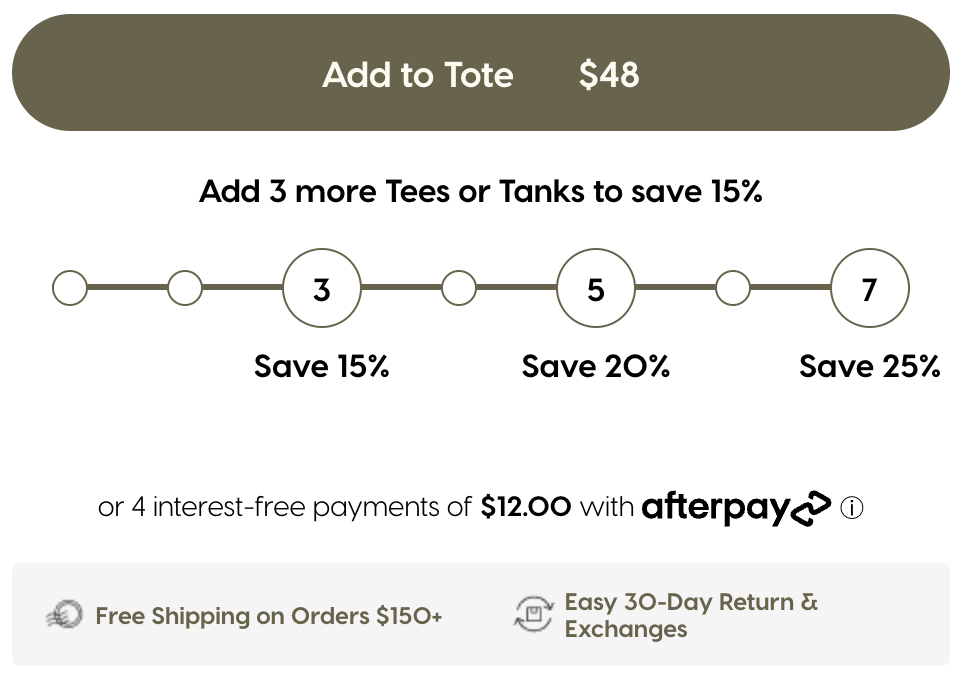962x684 pixels.
Task: Click the calendar symbol inside the returns icon
Action: [x=535, y=612]
